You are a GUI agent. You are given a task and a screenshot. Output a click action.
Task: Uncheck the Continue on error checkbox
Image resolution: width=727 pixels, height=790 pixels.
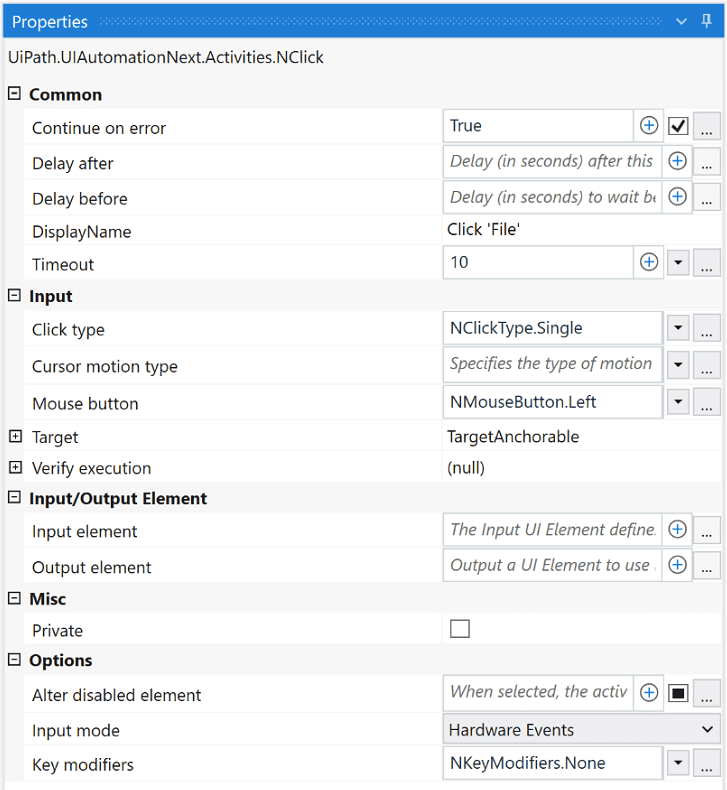[x=678, y=126]
